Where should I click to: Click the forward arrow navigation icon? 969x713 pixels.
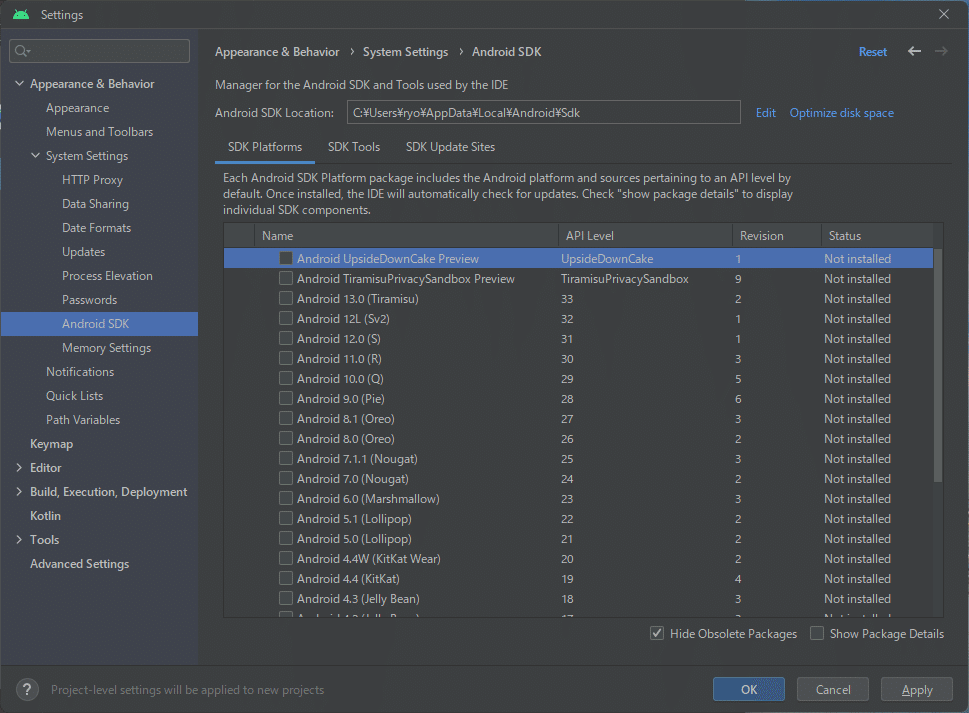[941, 51]
